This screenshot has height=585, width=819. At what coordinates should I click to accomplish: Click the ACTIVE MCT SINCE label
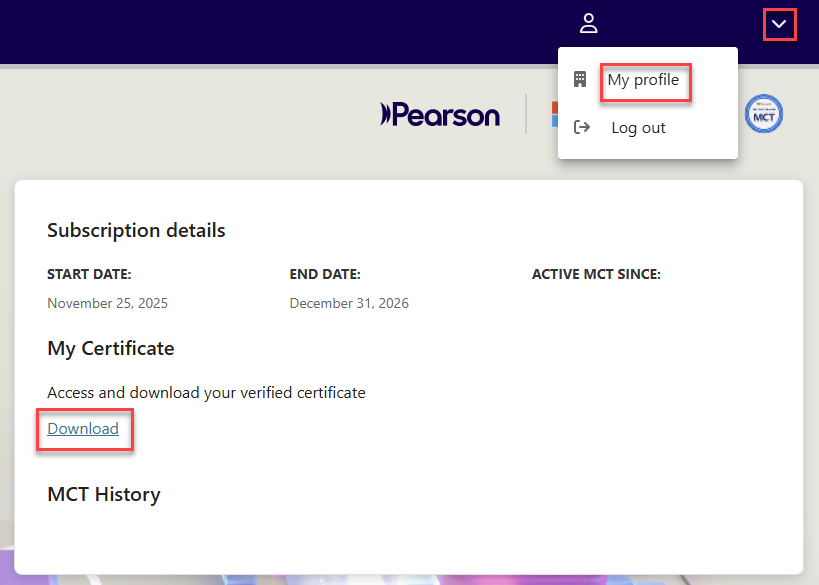(596, 274)
